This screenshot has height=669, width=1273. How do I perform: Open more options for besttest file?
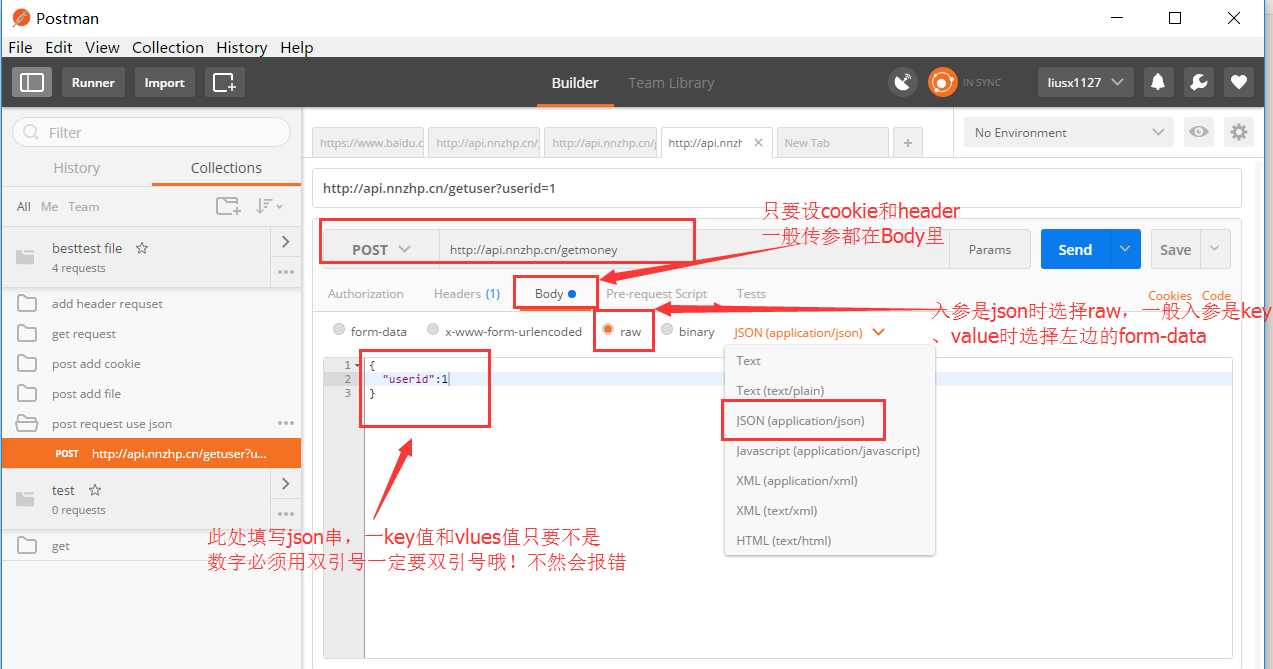(286, 272)
